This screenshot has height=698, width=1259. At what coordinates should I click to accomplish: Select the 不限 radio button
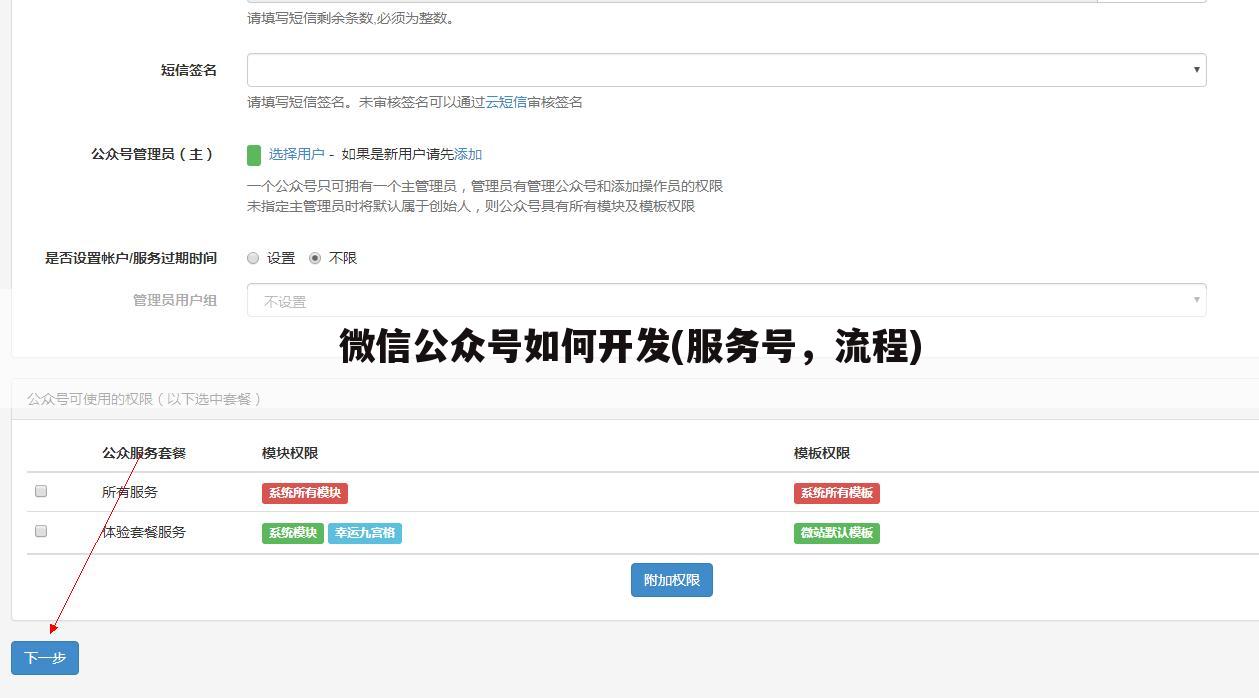315,258
